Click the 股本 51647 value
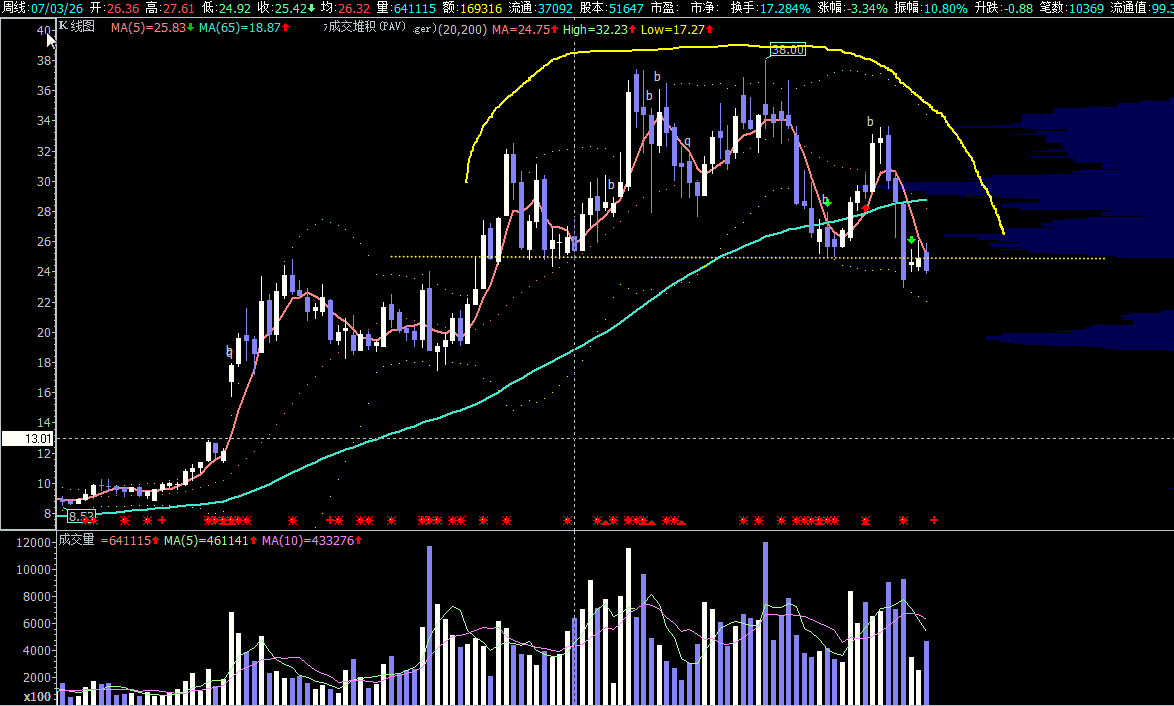Viewport: 1174px width, 706px height. (x=626, y=8)
